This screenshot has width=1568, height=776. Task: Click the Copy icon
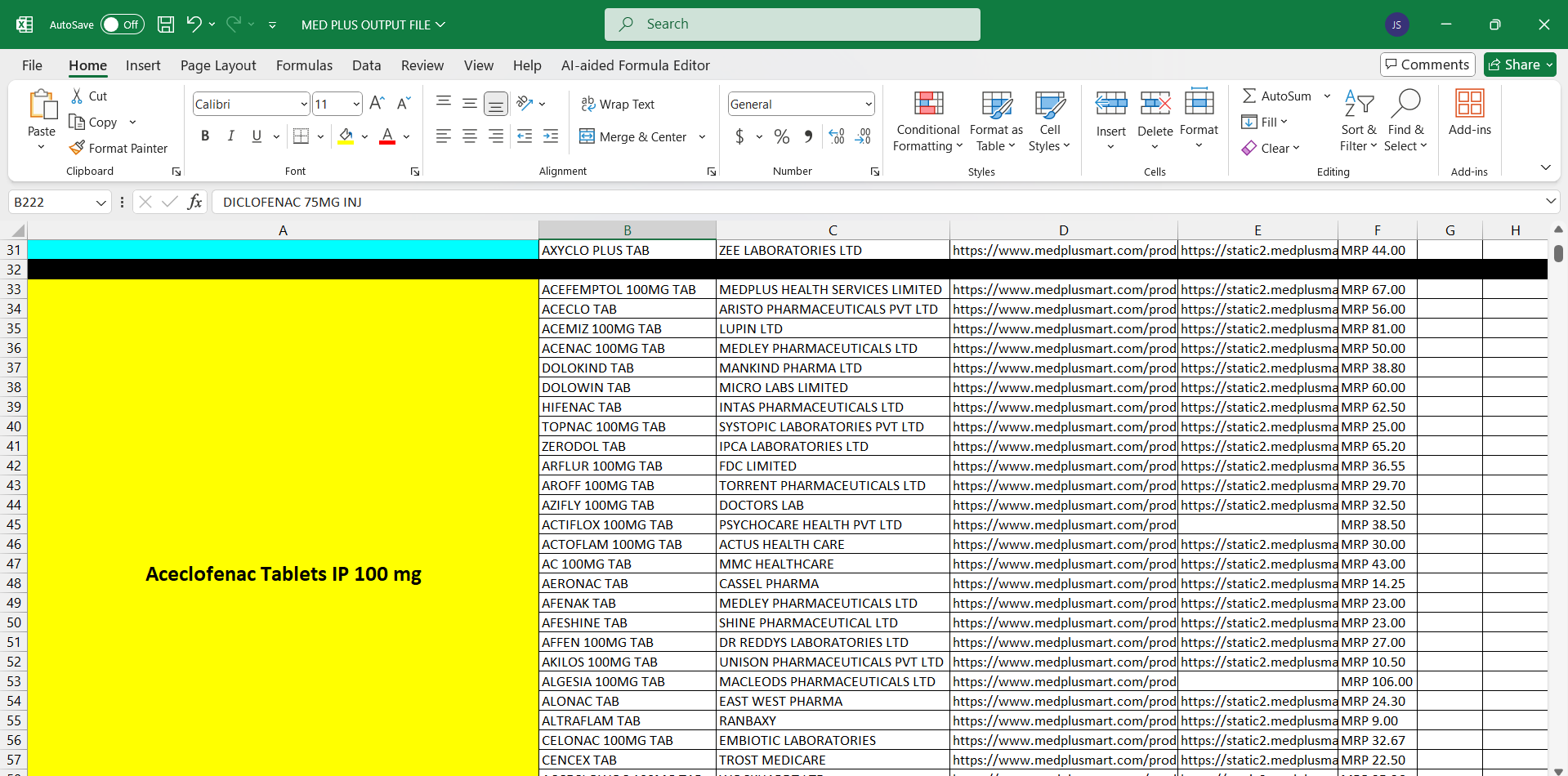click(x=77, y=123)
